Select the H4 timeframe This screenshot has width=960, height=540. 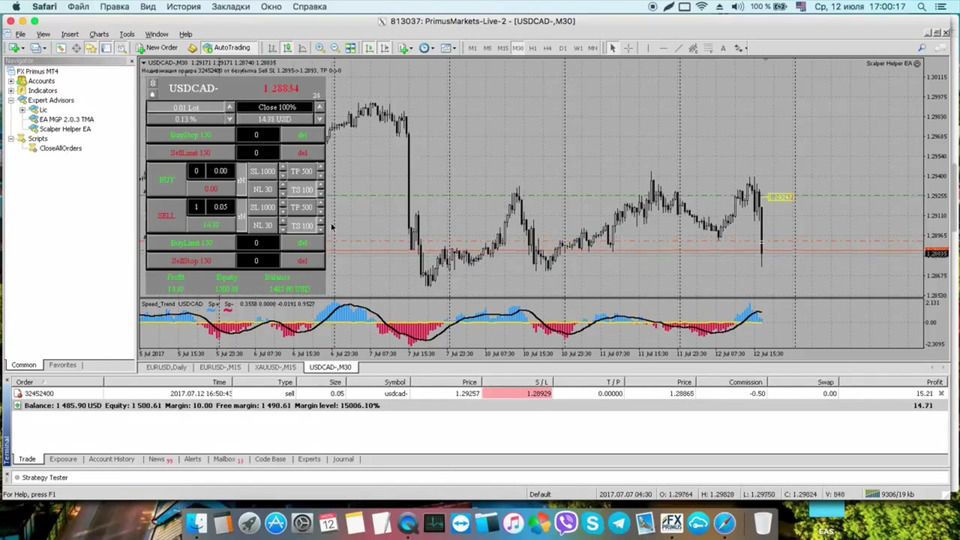548,48
